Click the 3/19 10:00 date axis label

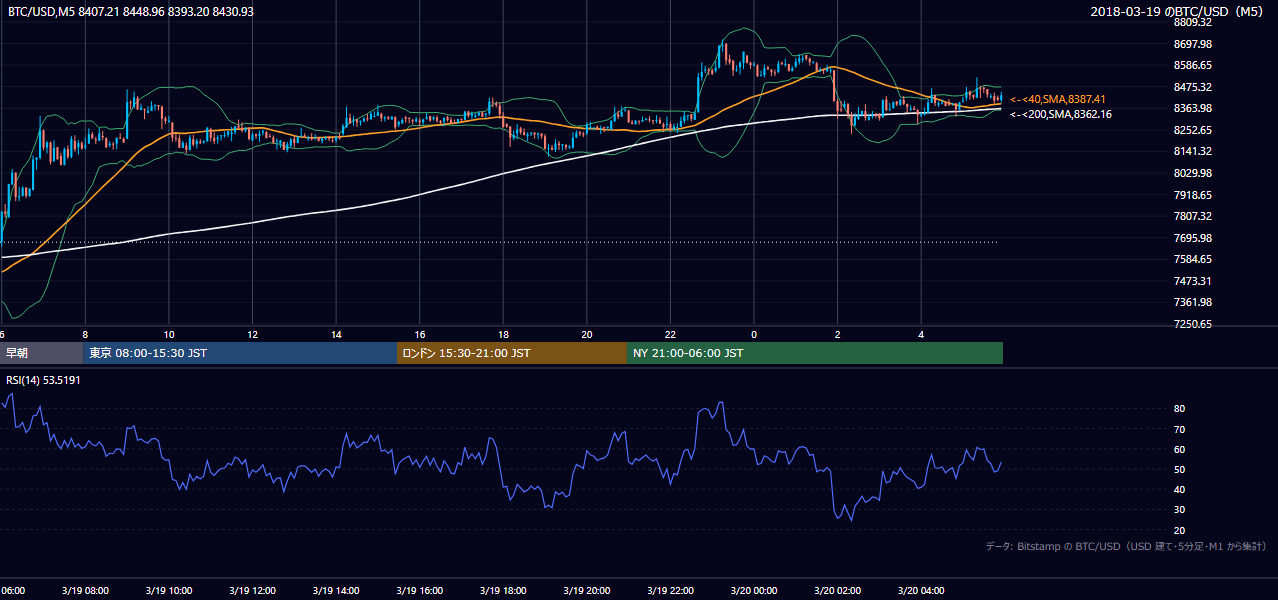(x=168, y=591)
